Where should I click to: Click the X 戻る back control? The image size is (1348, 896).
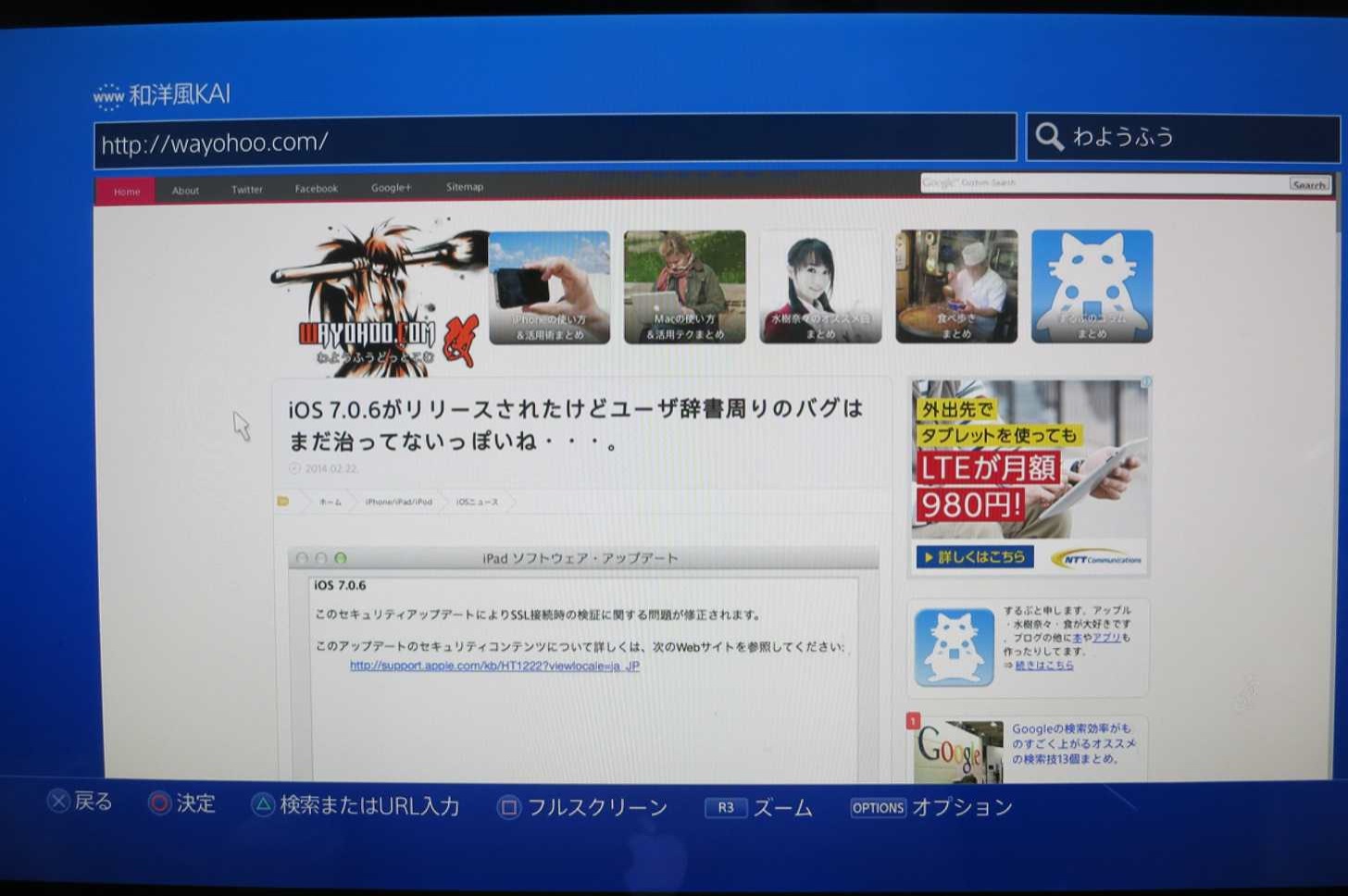80,802
